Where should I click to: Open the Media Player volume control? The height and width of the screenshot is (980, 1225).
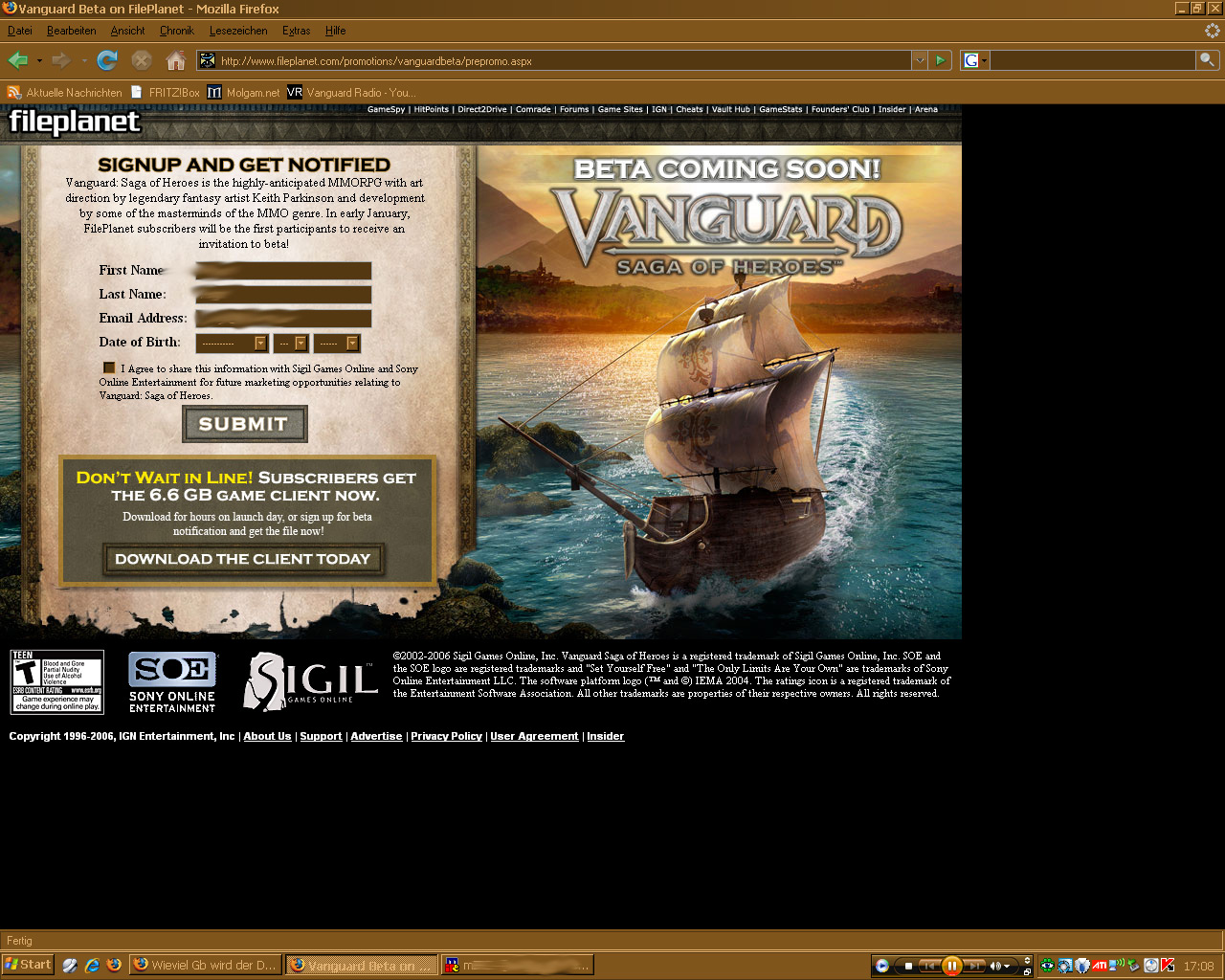click(x=996, y=966)
